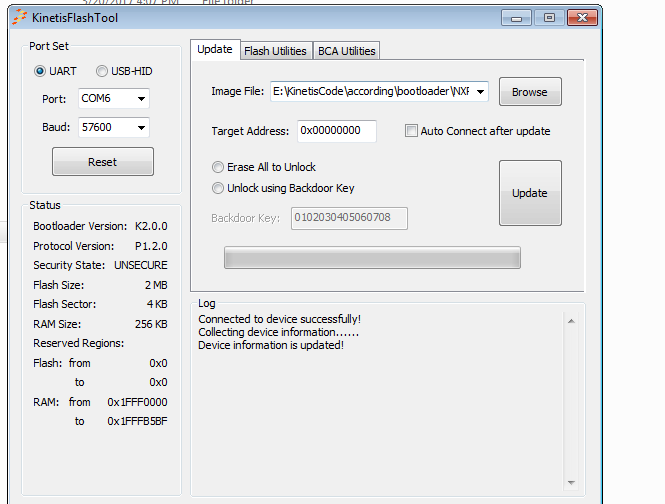Click the log line 'Connected to device successfully!'
Viewport: 665px width, 504px height.
(279, 319)
